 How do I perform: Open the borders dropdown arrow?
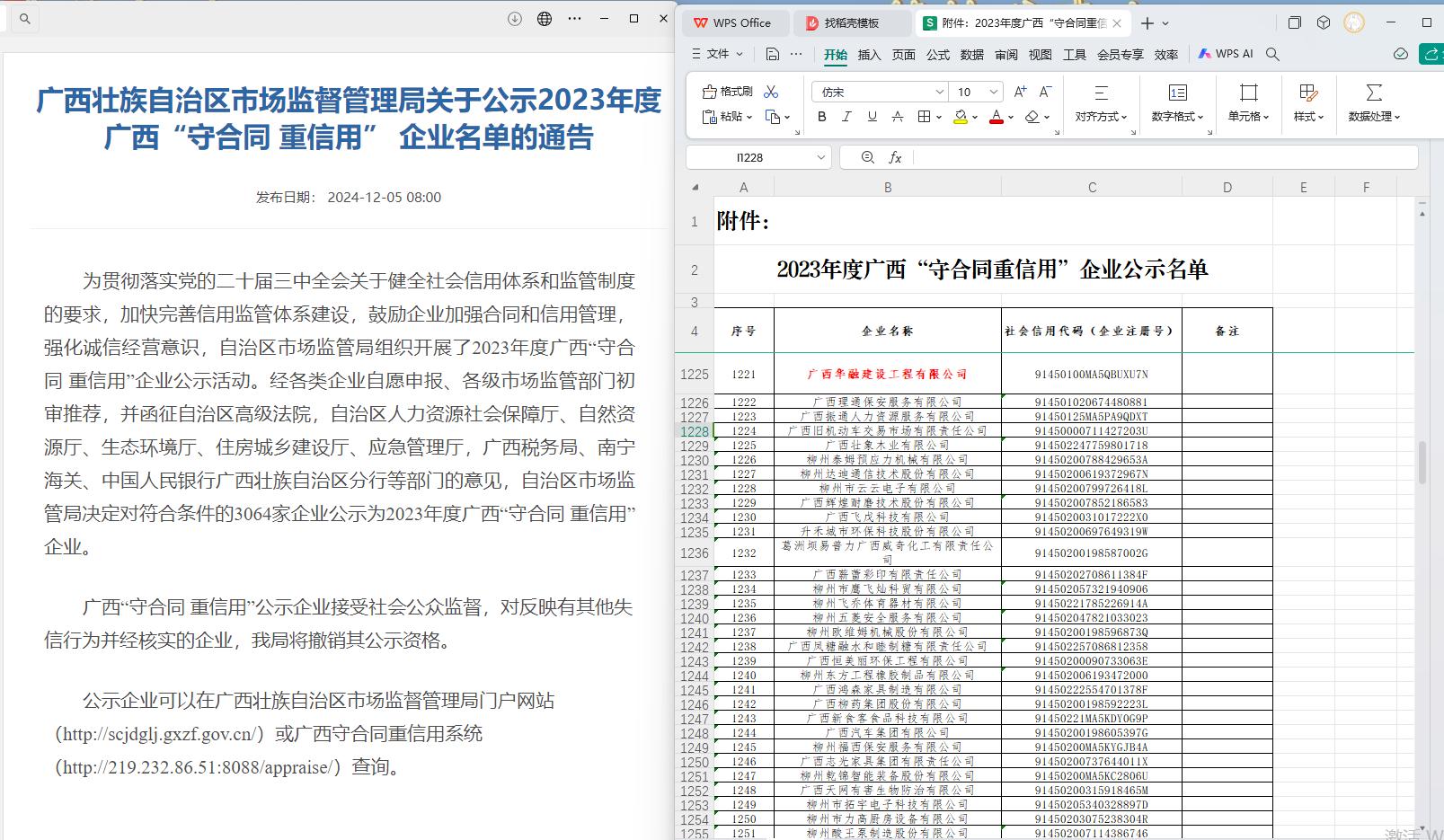tap(939, 118)
